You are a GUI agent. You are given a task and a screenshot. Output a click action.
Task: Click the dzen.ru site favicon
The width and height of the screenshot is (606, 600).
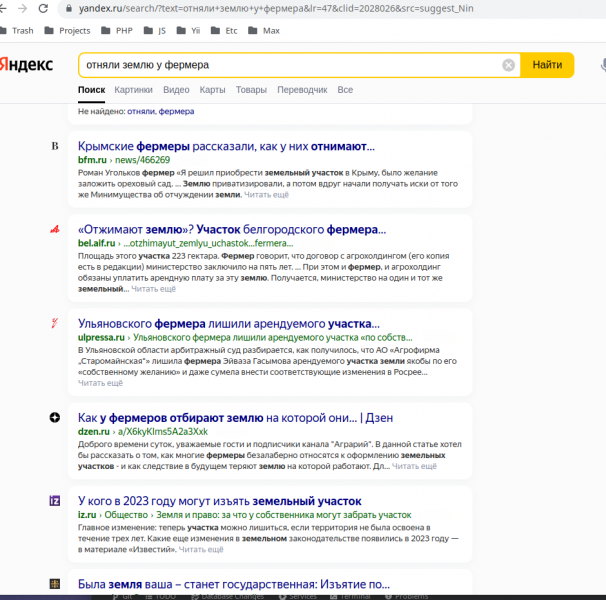click(55, 418)
